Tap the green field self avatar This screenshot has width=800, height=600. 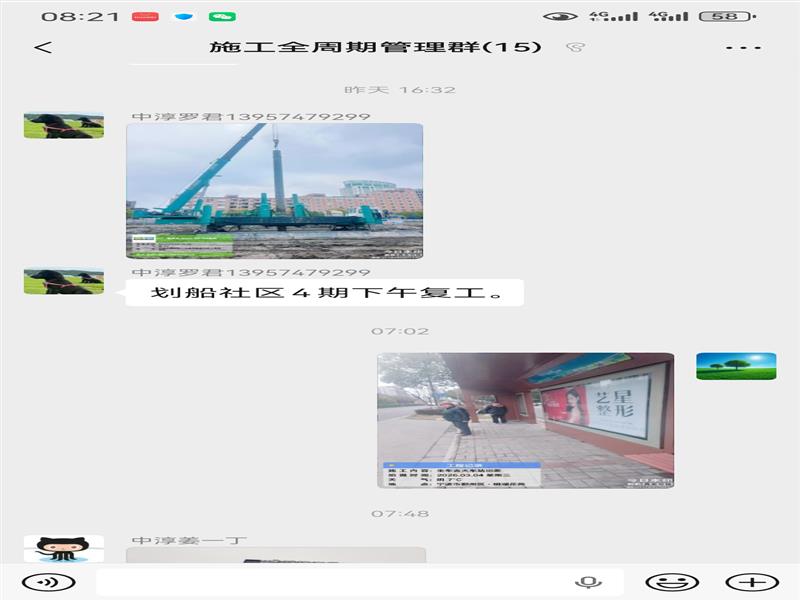coord(736,366)
